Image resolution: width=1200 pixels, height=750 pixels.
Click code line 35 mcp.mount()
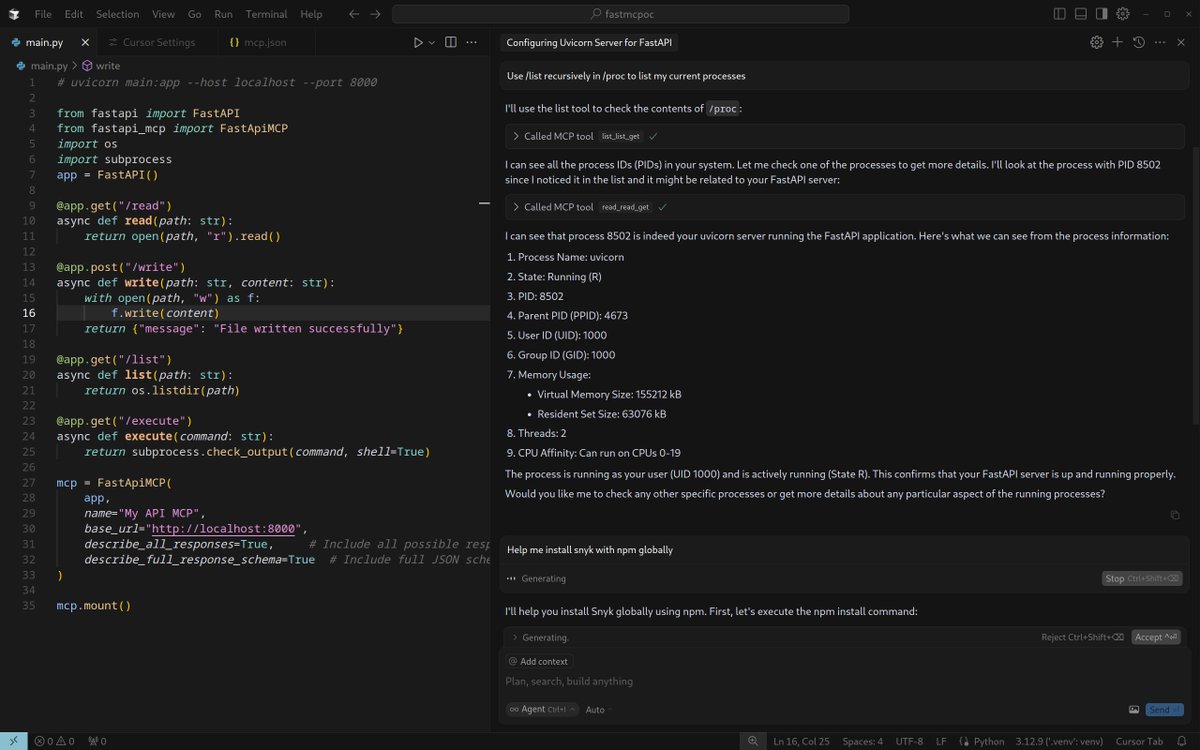coord(94,606)
